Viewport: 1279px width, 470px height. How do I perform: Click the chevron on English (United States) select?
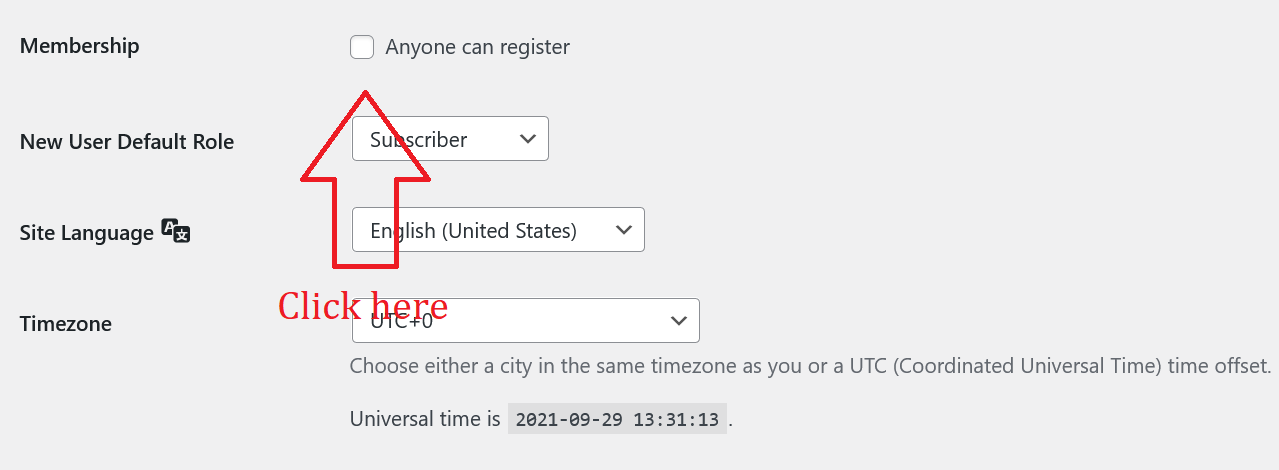click(624, 230)
